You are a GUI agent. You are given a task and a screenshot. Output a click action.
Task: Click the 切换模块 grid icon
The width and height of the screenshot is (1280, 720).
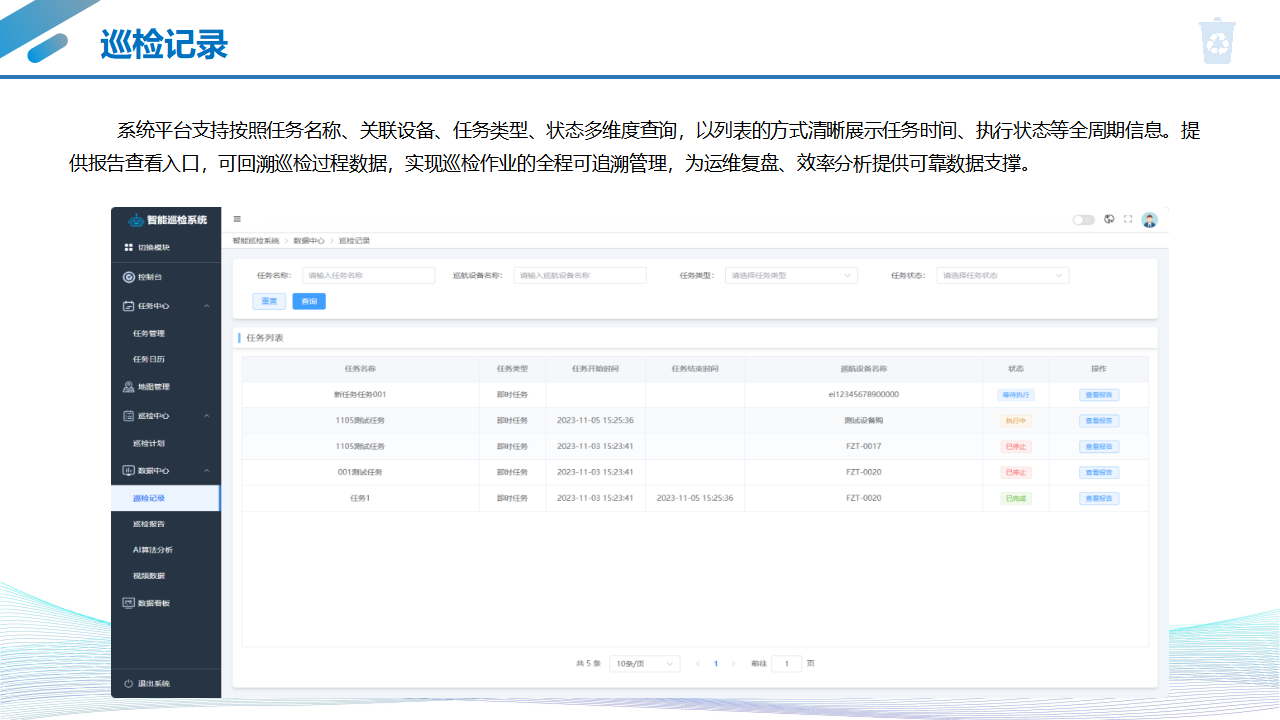tap(128, 247)
